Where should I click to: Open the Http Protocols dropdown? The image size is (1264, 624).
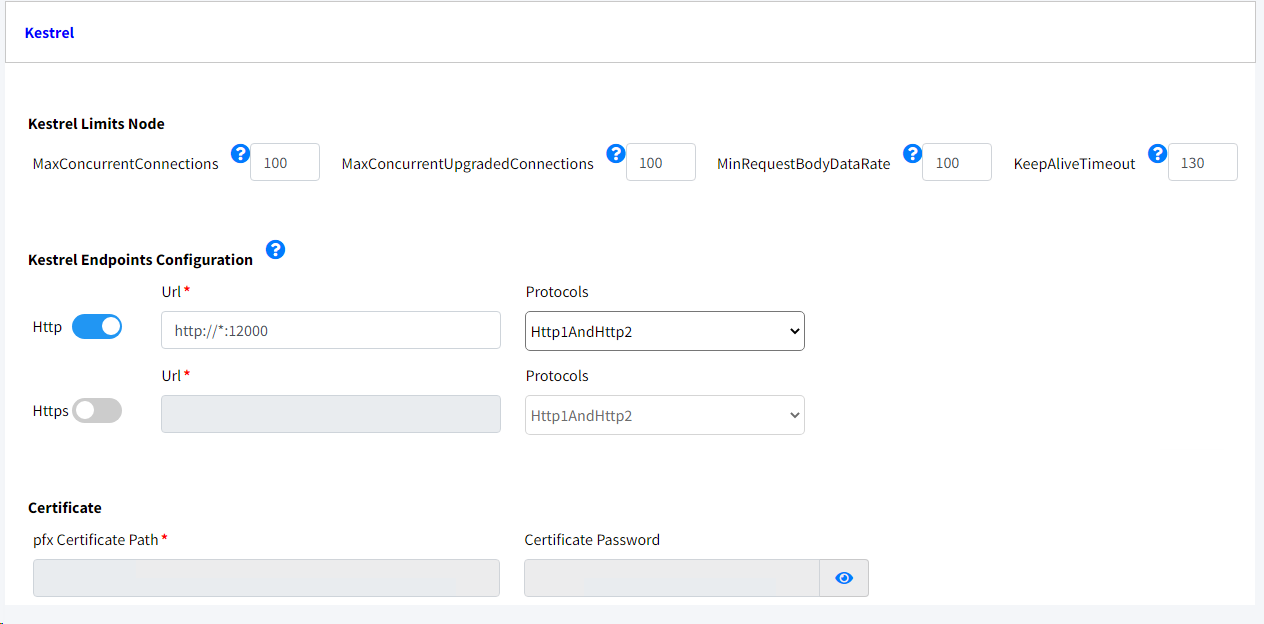click(665, 332)
